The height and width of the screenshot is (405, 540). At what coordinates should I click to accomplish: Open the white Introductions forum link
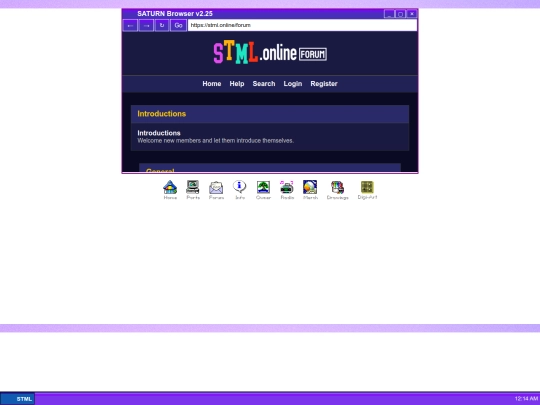coord(159,133)
